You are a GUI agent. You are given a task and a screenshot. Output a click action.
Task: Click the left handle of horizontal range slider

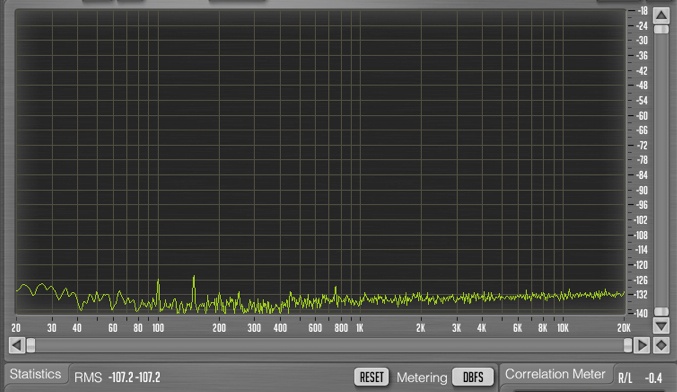31,345
